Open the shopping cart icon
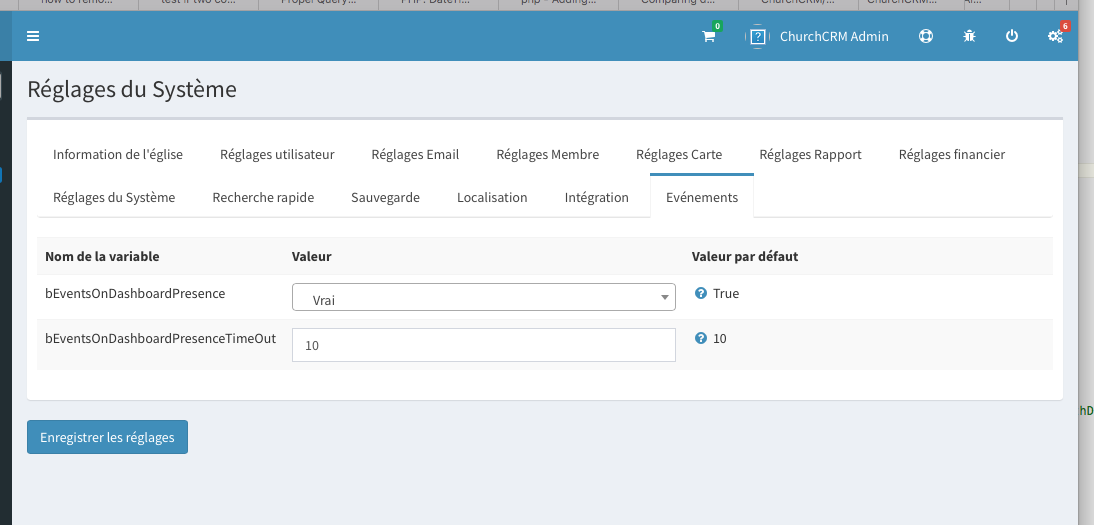1094x525 pixels. (x=709, y=36)
